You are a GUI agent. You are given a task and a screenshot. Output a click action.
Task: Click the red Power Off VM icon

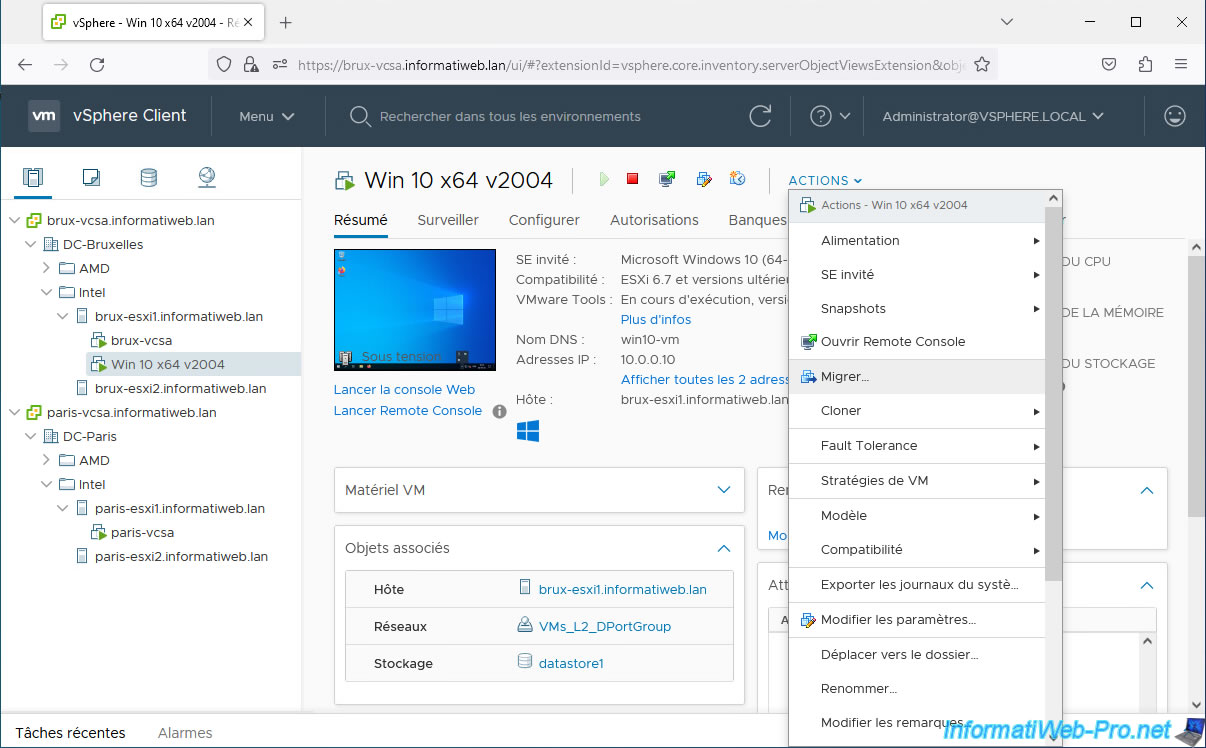[x=632, y=179]
